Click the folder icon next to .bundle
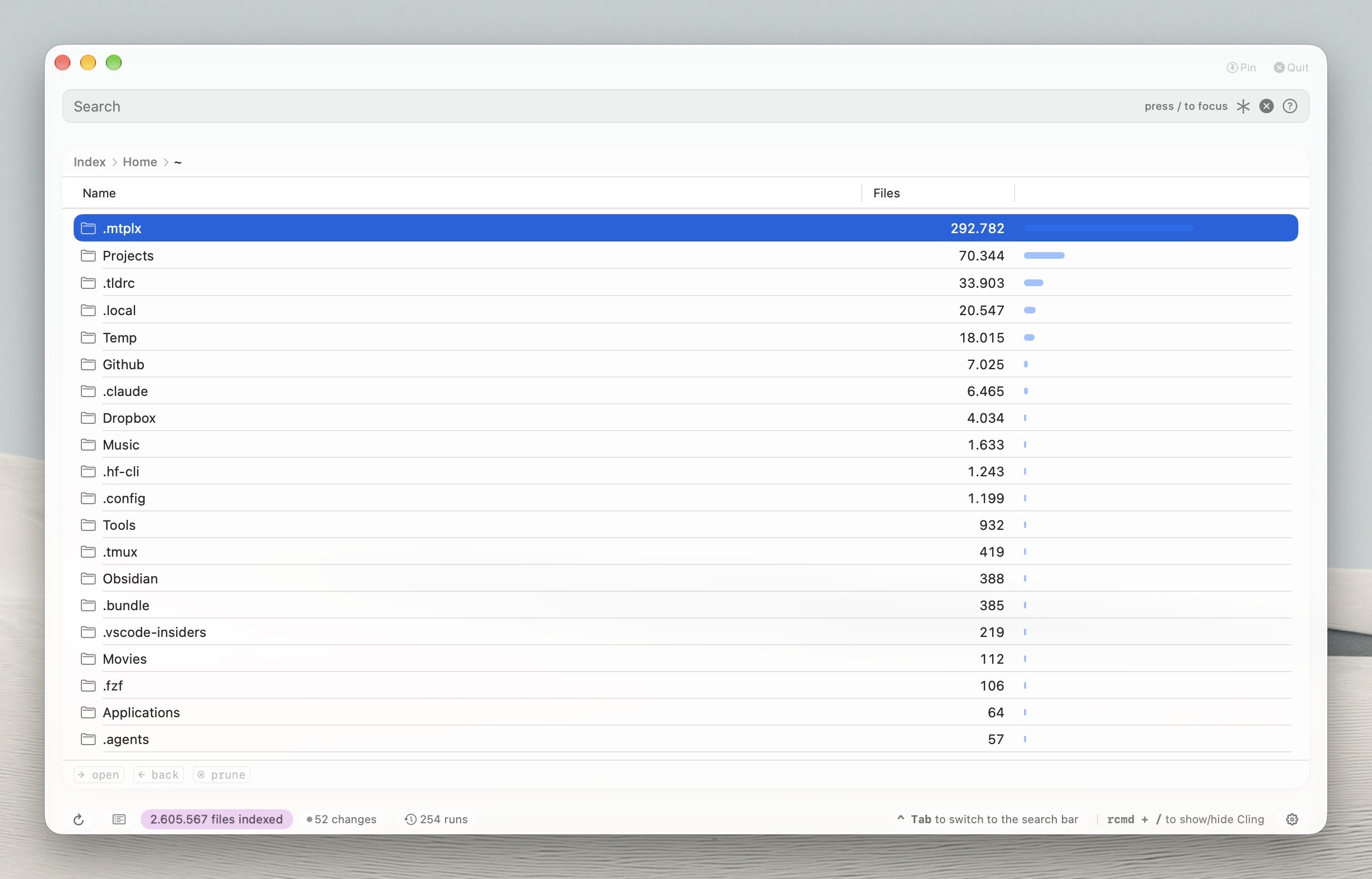This screenshot has width=1372, height=879. (88, 605)
